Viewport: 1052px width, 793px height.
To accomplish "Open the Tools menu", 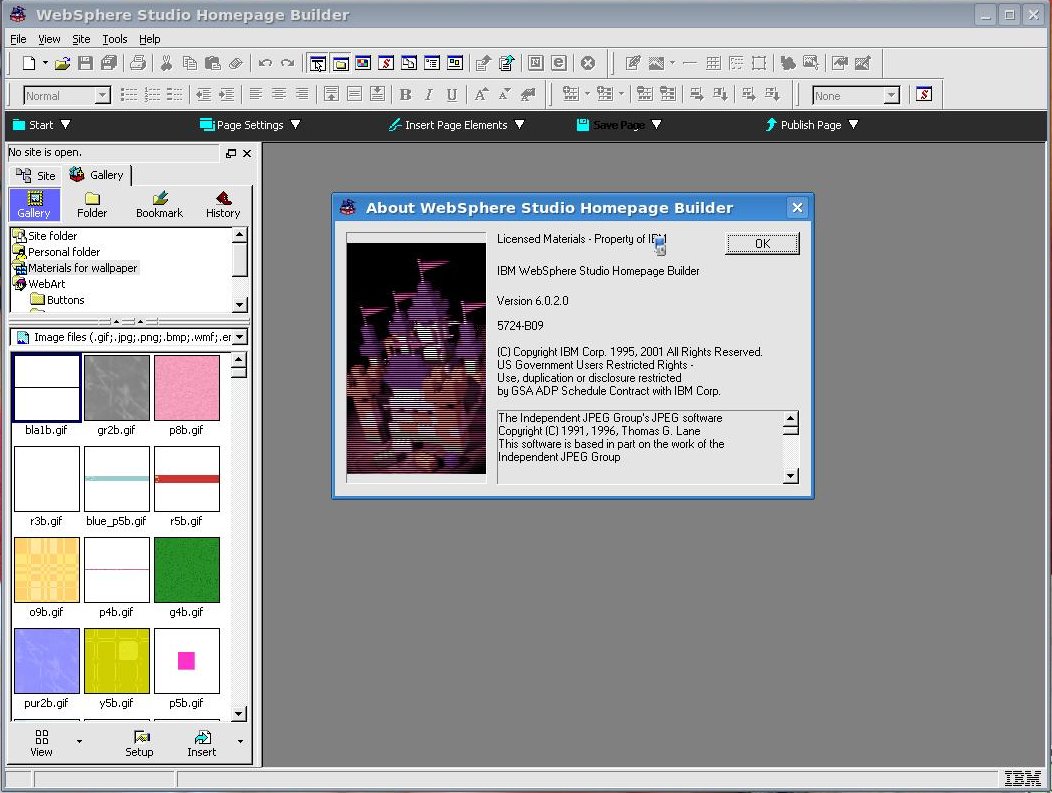I will point(114,39).
